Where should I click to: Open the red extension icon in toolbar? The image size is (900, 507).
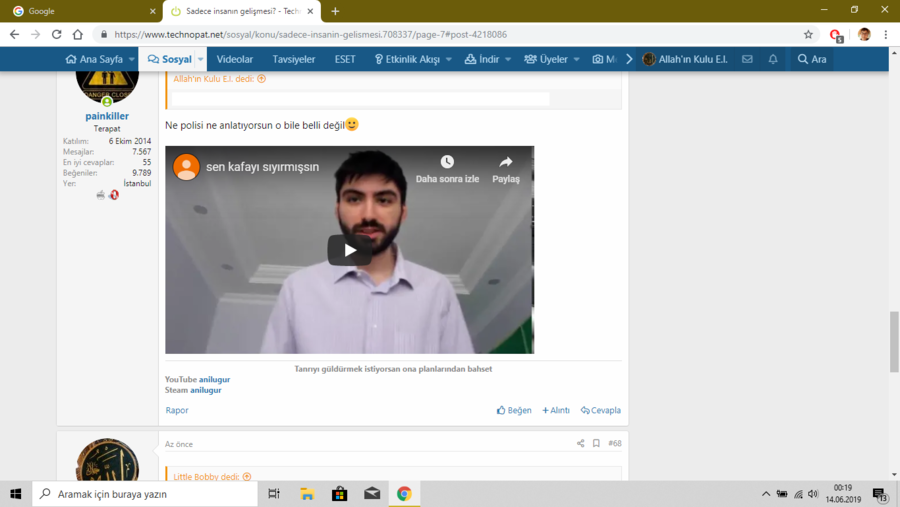836,35
